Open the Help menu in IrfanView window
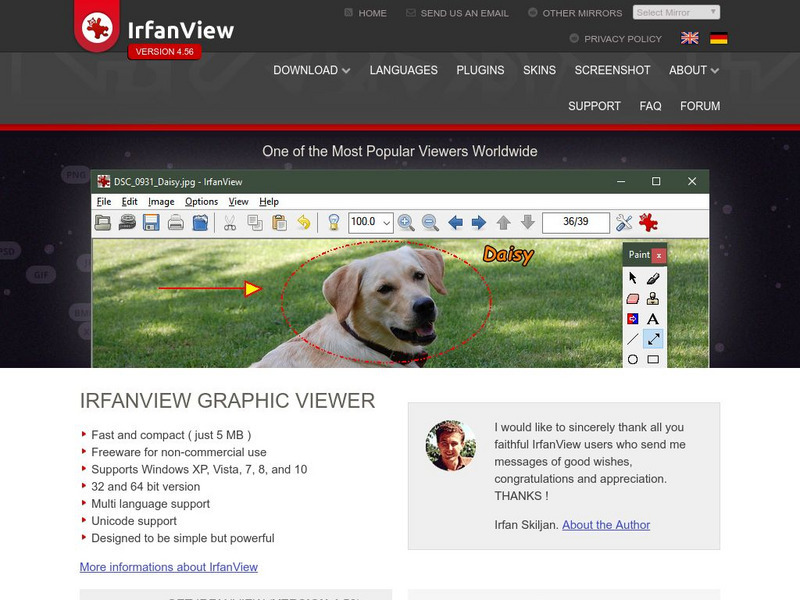 tap(269, 202)
